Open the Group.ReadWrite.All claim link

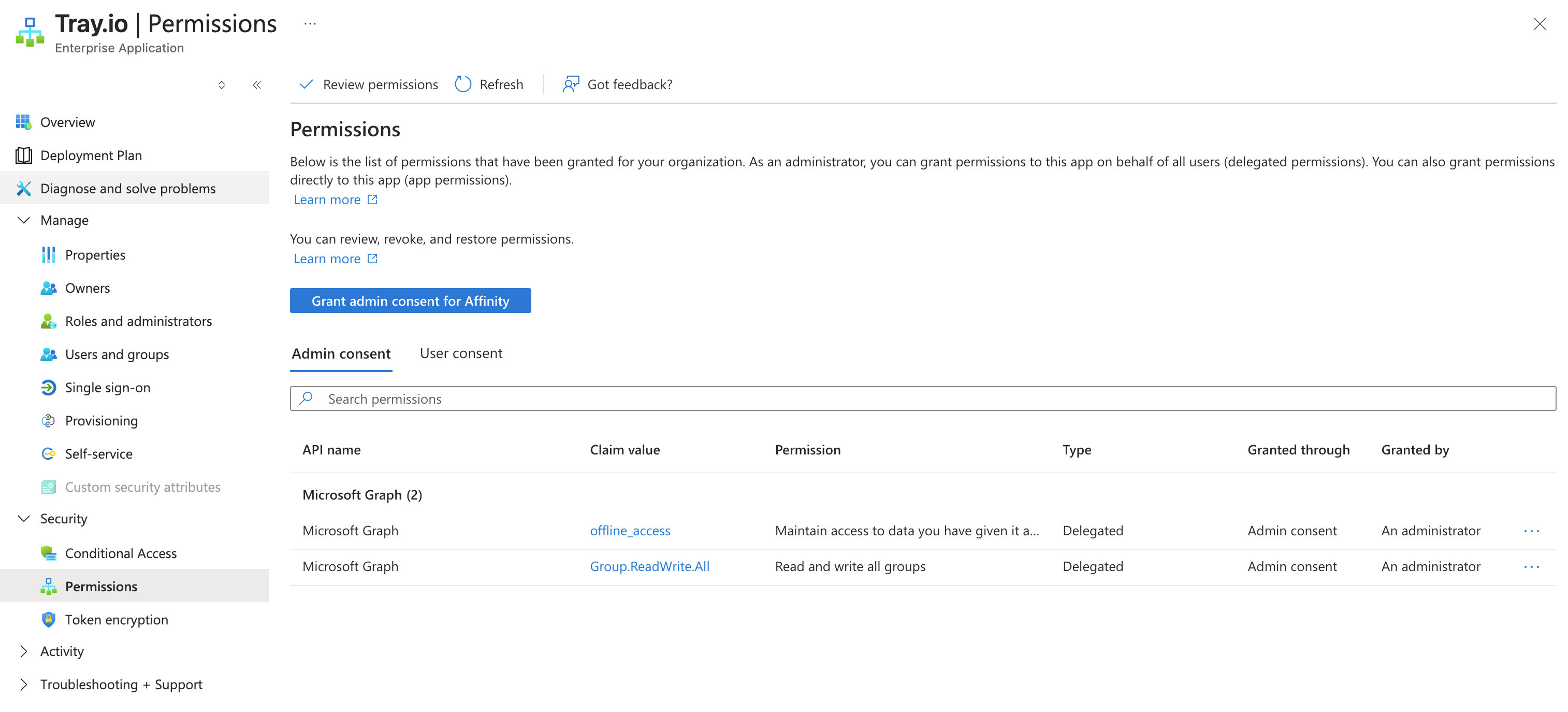coord(649,566)
